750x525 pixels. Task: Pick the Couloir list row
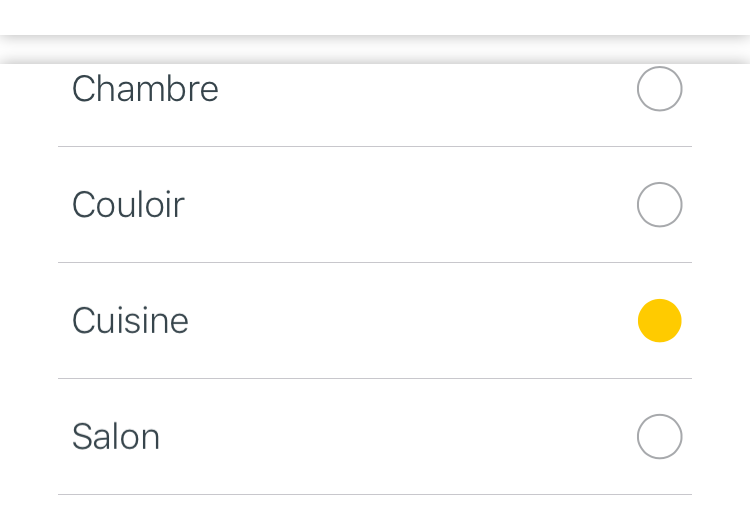coord(375,205)
